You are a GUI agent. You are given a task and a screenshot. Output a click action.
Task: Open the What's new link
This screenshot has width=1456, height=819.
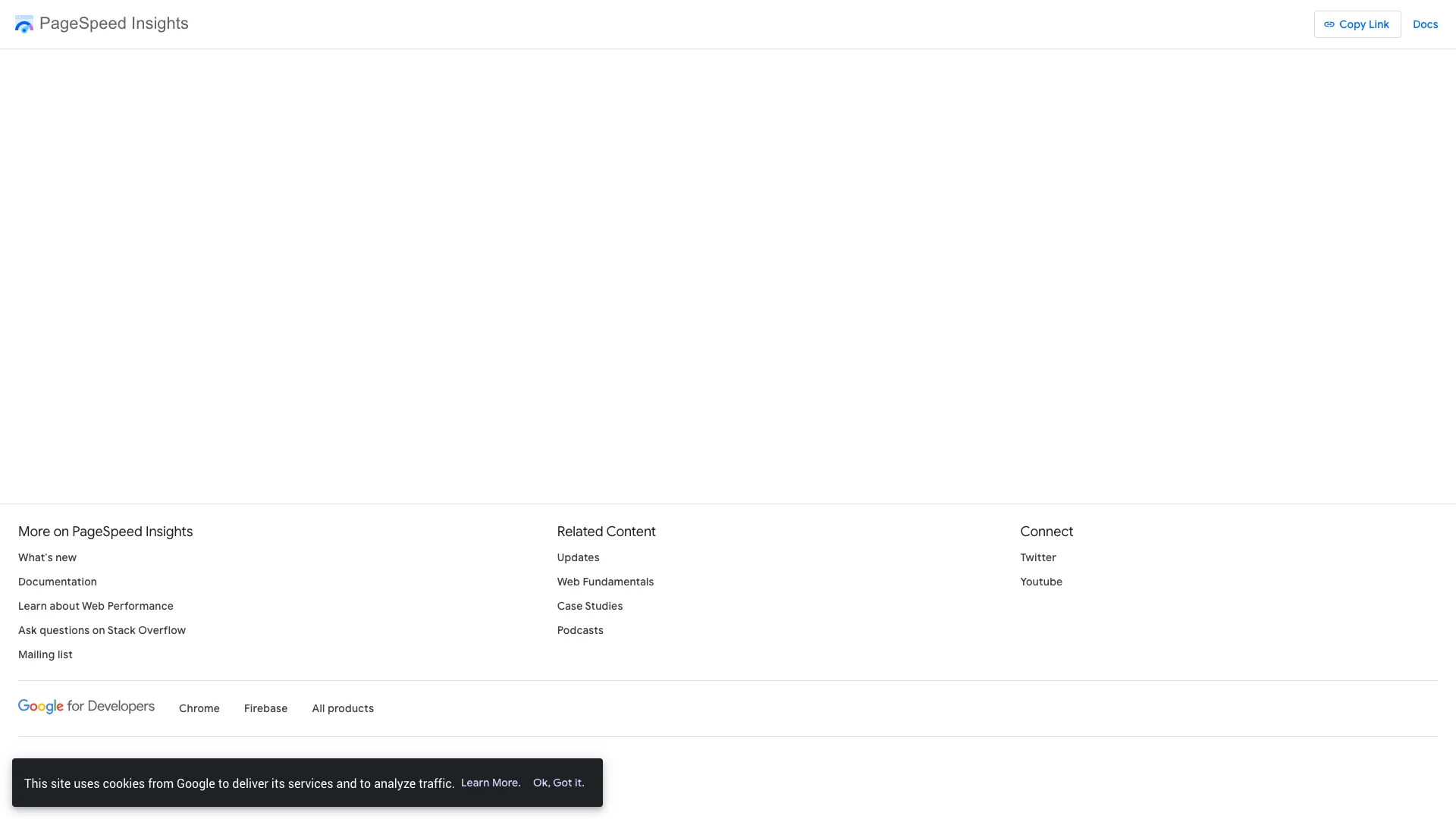click(47, 557)
